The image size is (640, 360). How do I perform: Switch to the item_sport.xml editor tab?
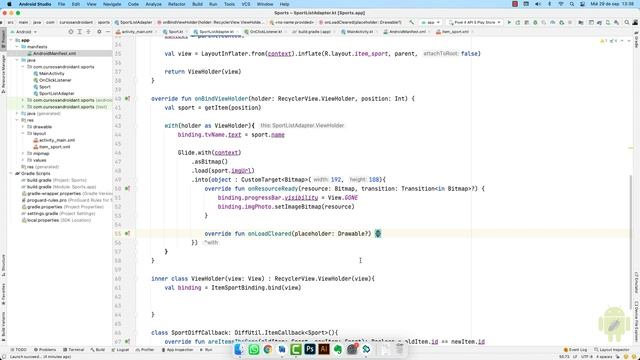pyautogui.click(x=455, y=31)
